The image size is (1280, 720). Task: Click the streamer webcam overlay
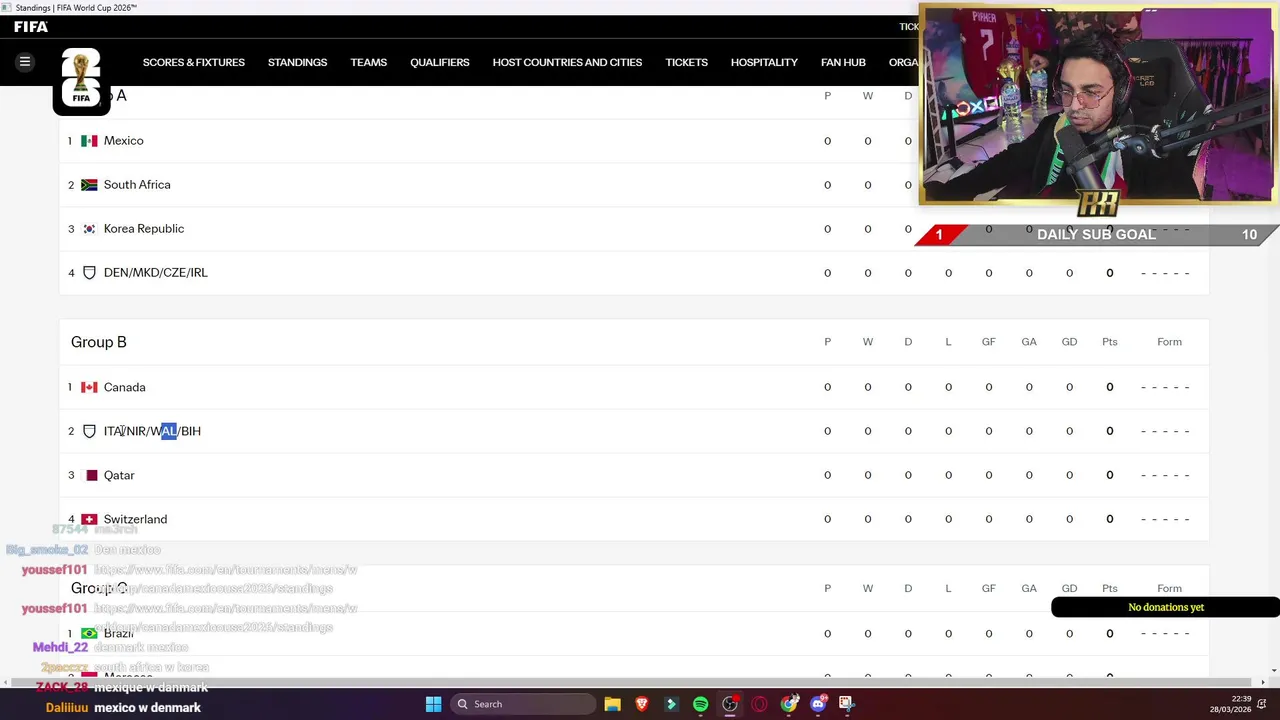coord(1098,105)
